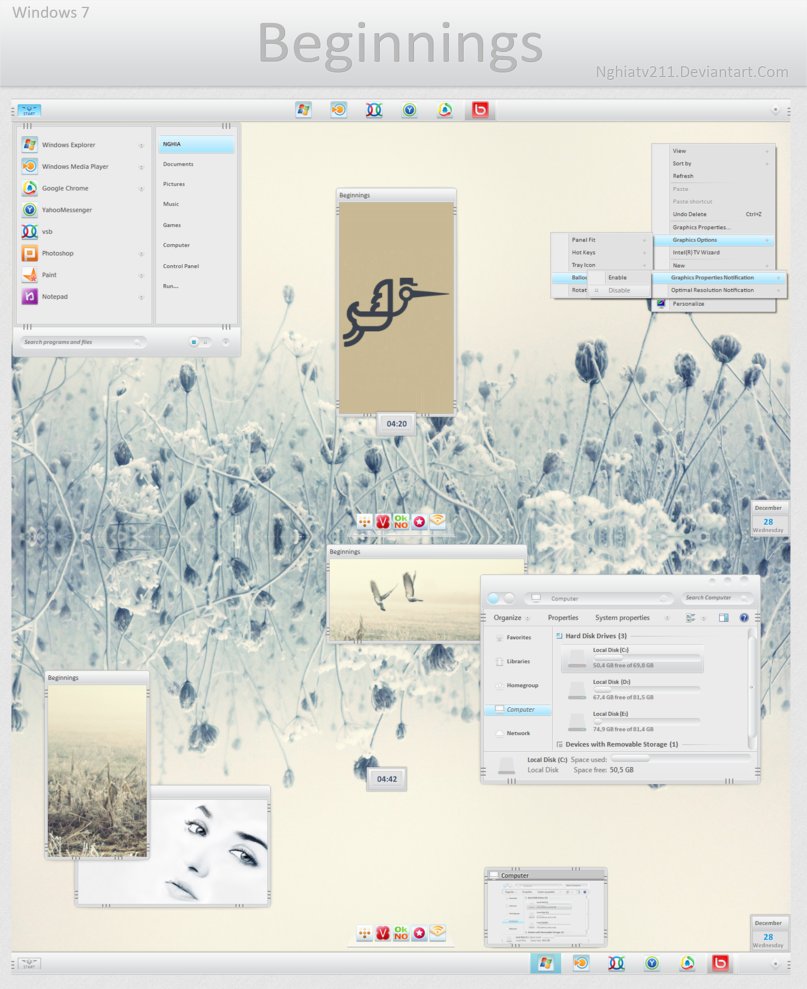
Task: Click the YahooMessenger icon in start menu
Action: point(30,210)
